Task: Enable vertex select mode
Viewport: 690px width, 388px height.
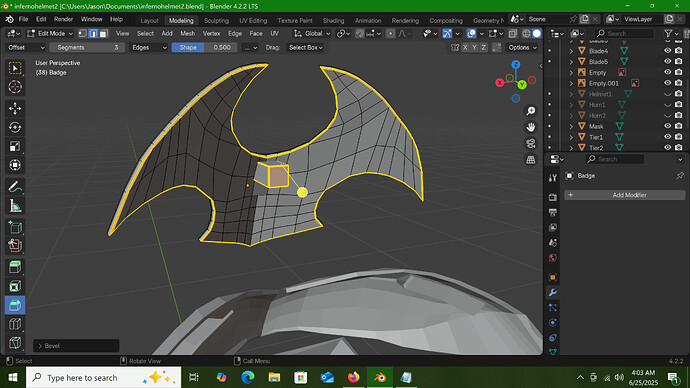Action: (x=83, y=33)
